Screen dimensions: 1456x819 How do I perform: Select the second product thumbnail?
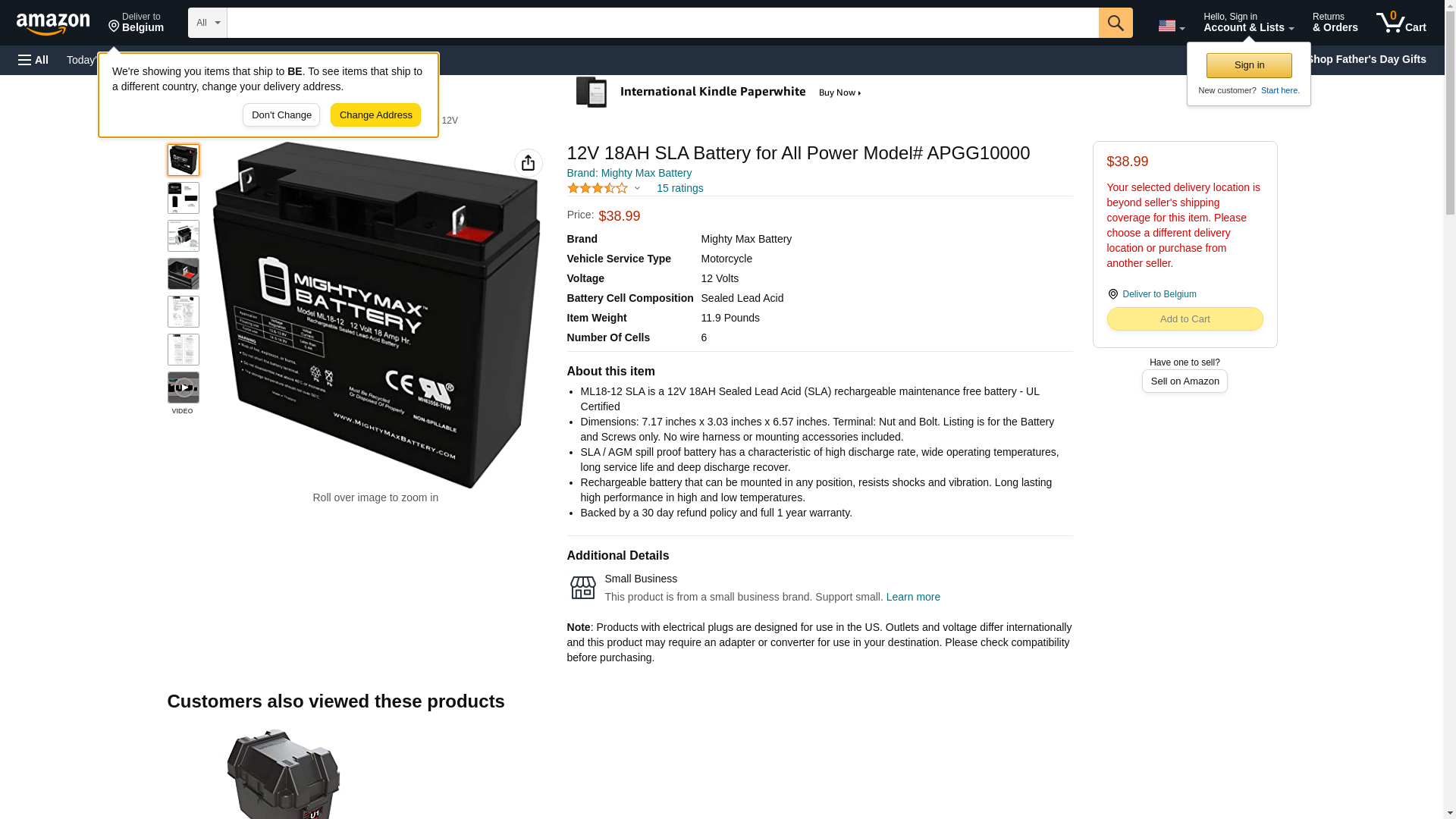pyautogui.click(x=183, y=198)
